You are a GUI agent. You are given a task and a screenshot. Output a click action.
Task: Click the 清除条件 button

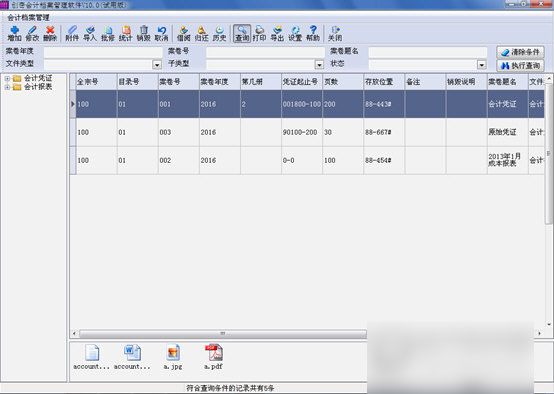pyautogui.click(x=520, y=52)
